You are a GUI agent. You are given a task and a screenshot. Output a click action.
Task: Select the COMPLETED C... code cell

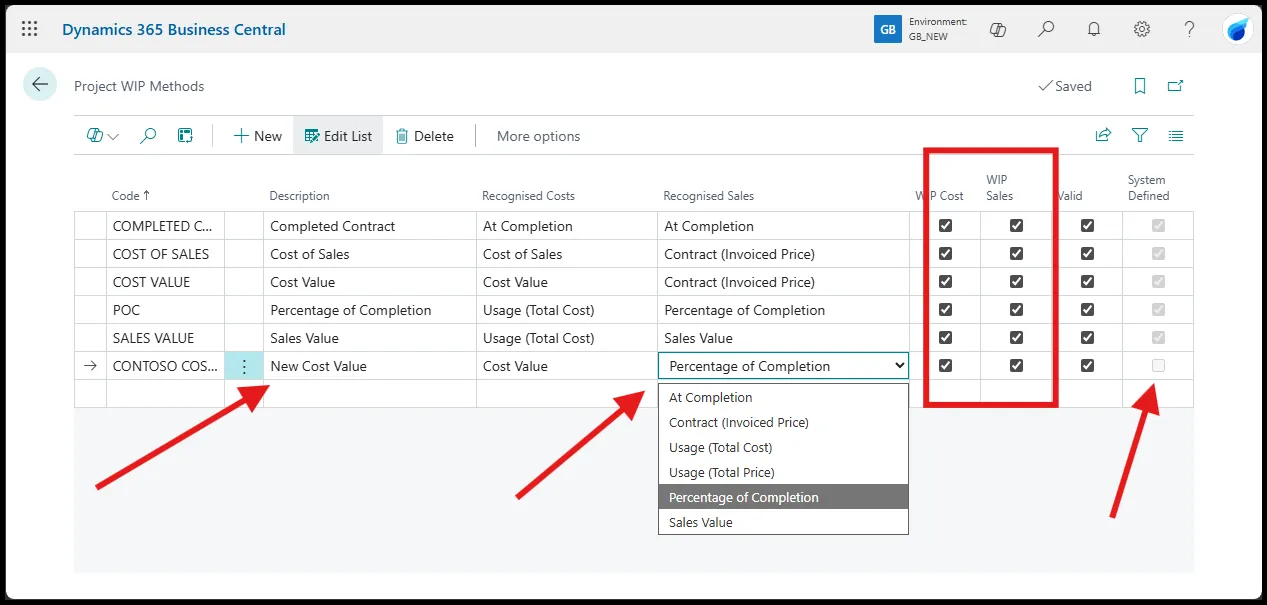tap(165, 226)
